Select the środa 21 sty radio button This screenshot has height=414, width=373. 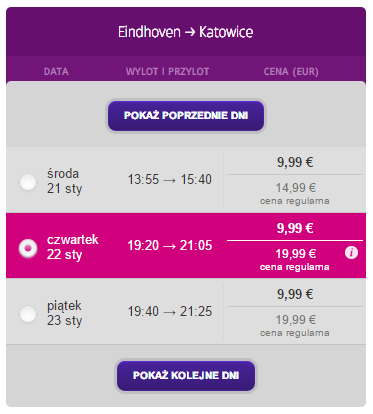28,182
